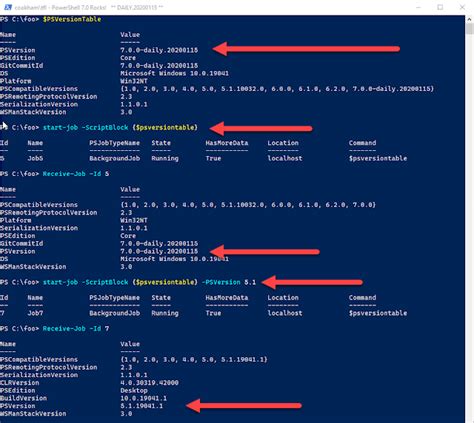Click BackgroundJob in the Job5 row
Screen dimensions: 474x423
point(114,158)
